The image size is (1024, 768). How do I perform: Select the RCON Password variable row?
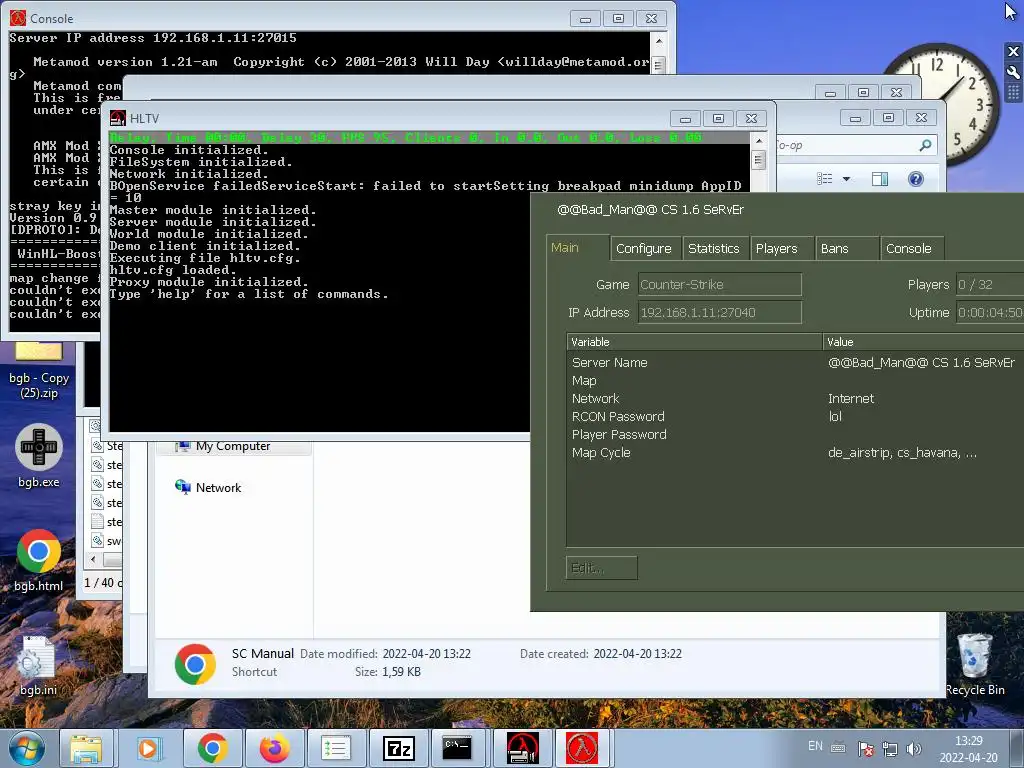point(795,417)
